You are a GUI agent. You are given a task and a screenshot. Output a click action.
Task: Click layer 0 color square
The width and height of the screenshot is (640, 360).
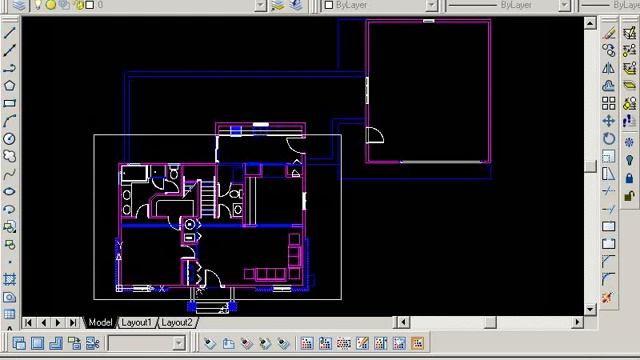[x=89, y=5]
